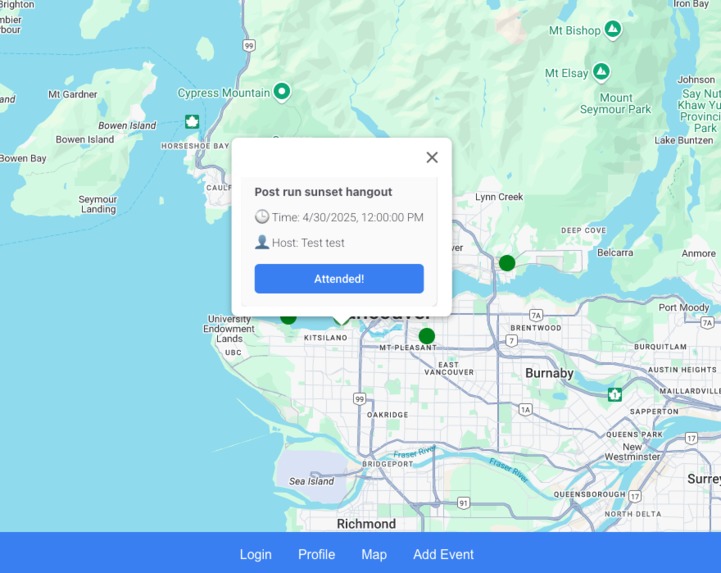Click the Mt Elsay peak icon

pyautogui.click(x=601, y=72)
